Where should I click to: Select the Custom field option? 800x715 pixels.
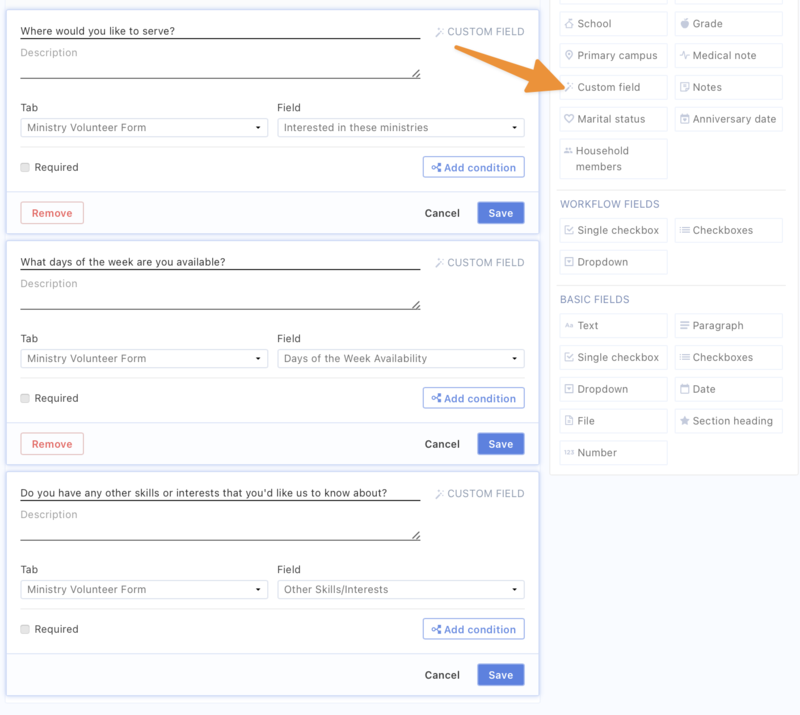pyautogui.click(x=612, y=87)
